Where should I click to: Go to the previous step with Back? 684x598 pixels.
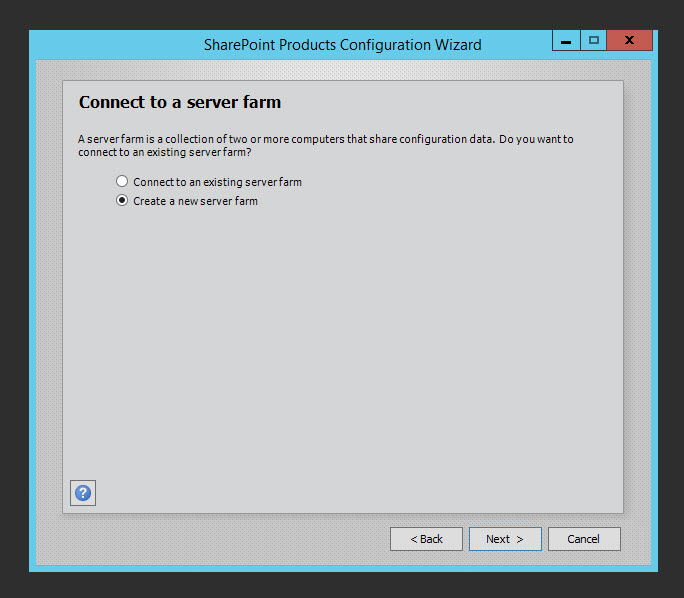pos(426,539)
